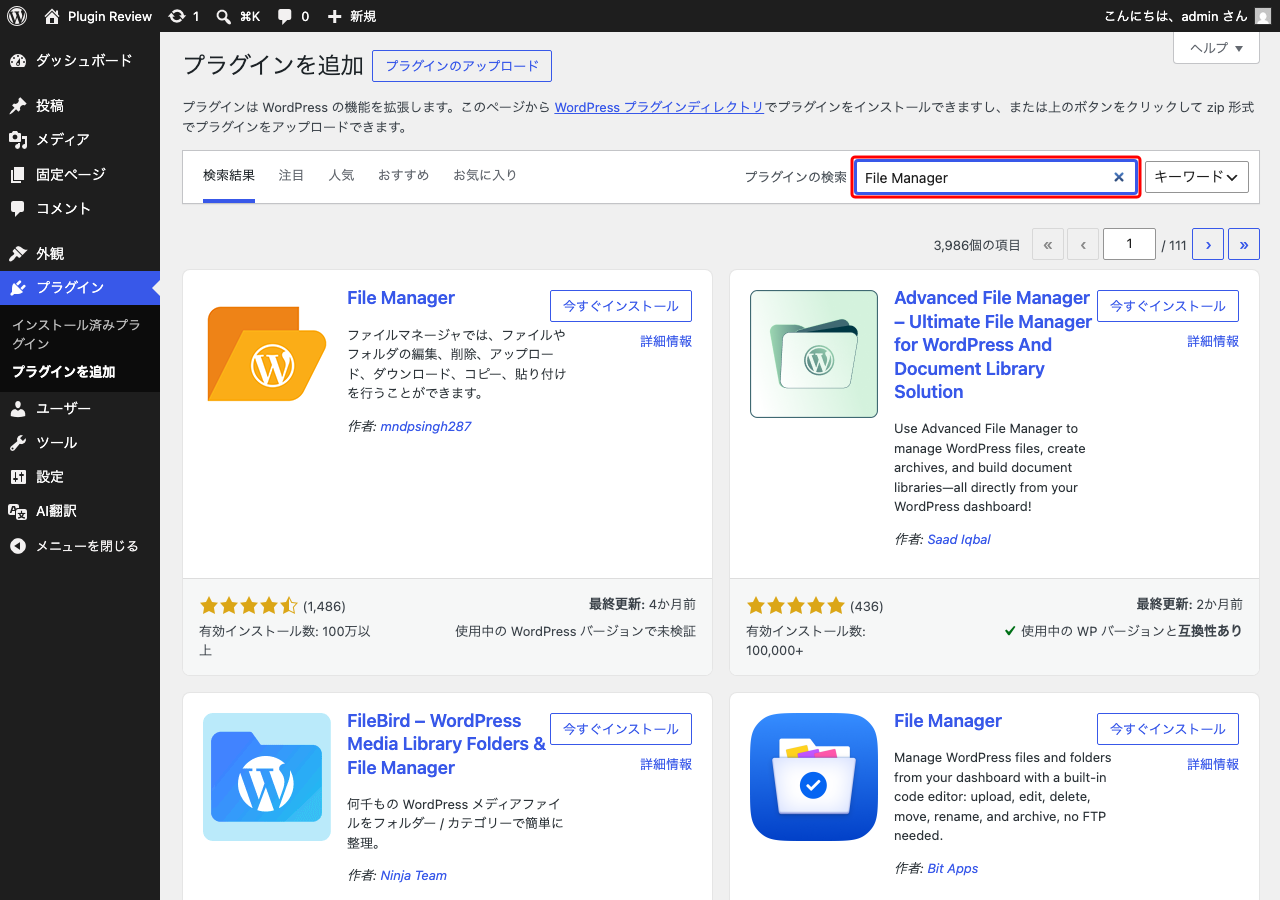Click the 3,986個の項目 result count
This screenshot has width=1280, height=900.
click(977, 245)
